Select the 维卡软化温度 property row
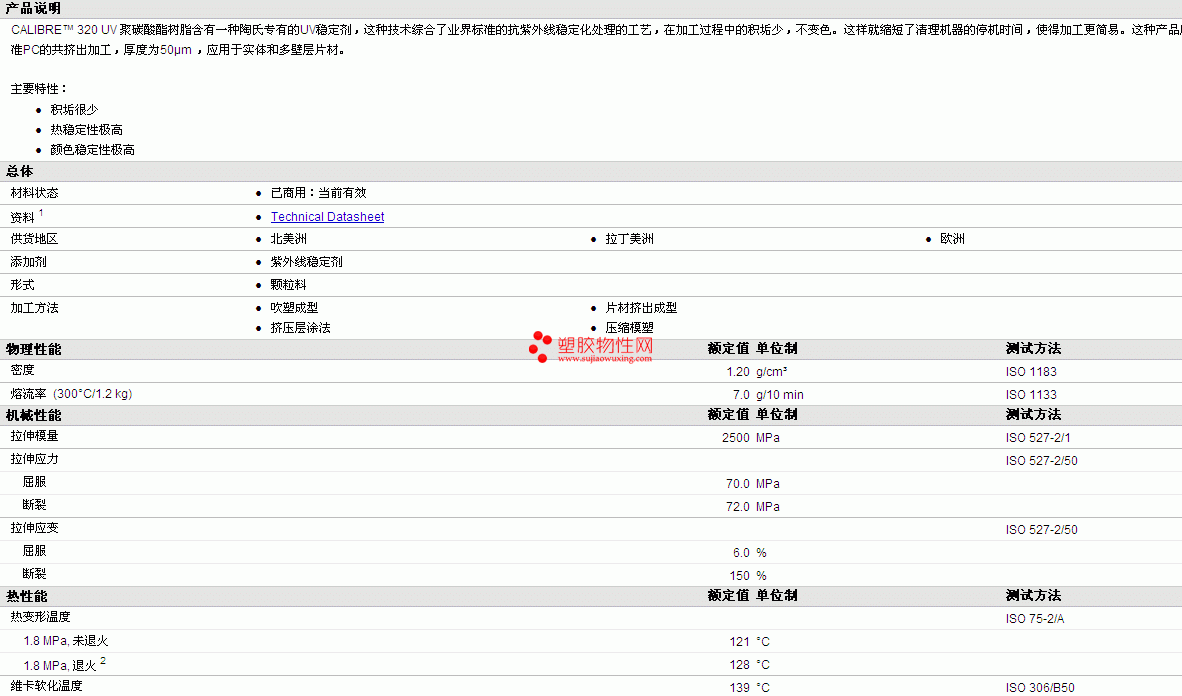Screen dimensions: 1182x696 tap(591, 686)
